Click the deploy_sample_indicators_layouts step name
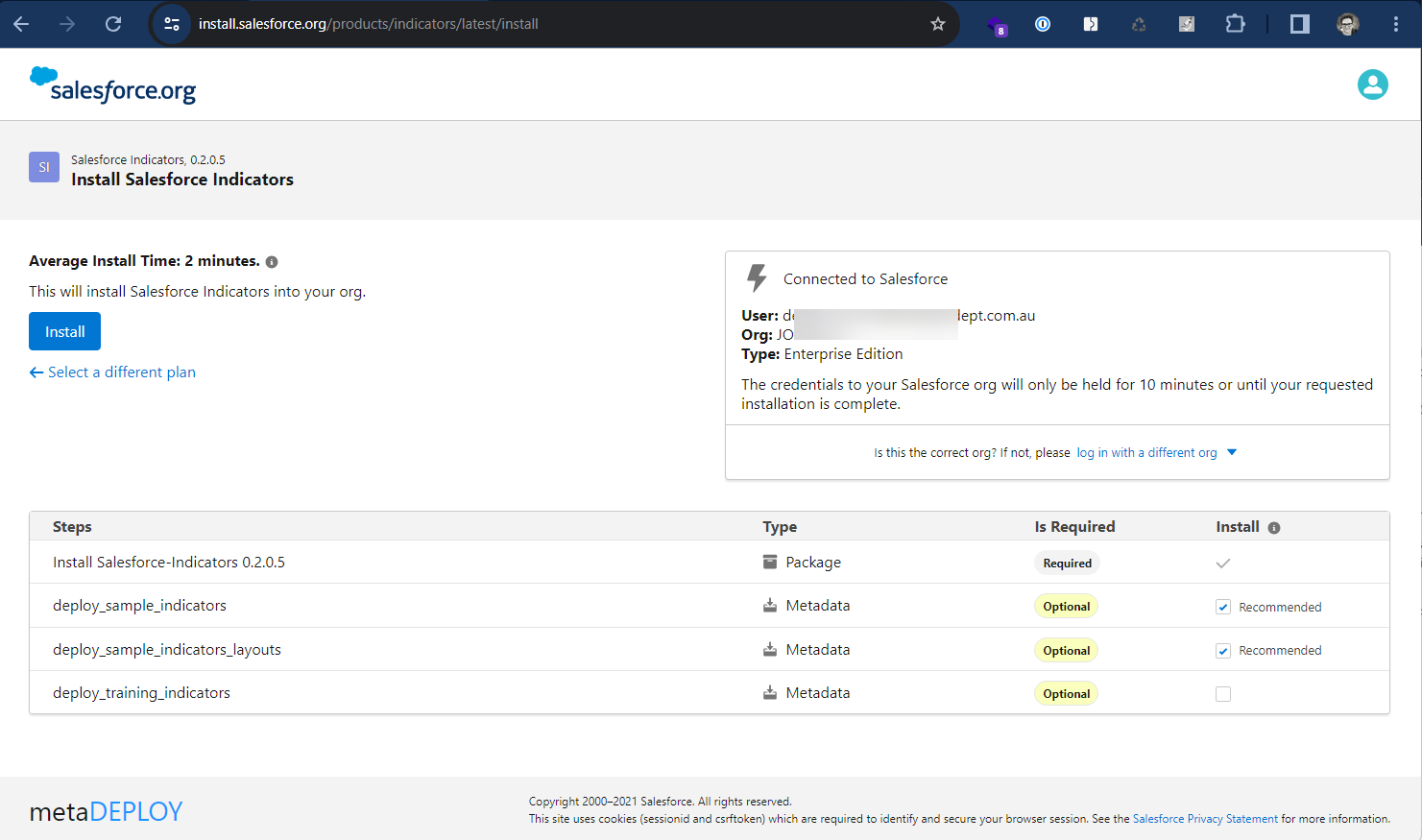 [167, 650]
